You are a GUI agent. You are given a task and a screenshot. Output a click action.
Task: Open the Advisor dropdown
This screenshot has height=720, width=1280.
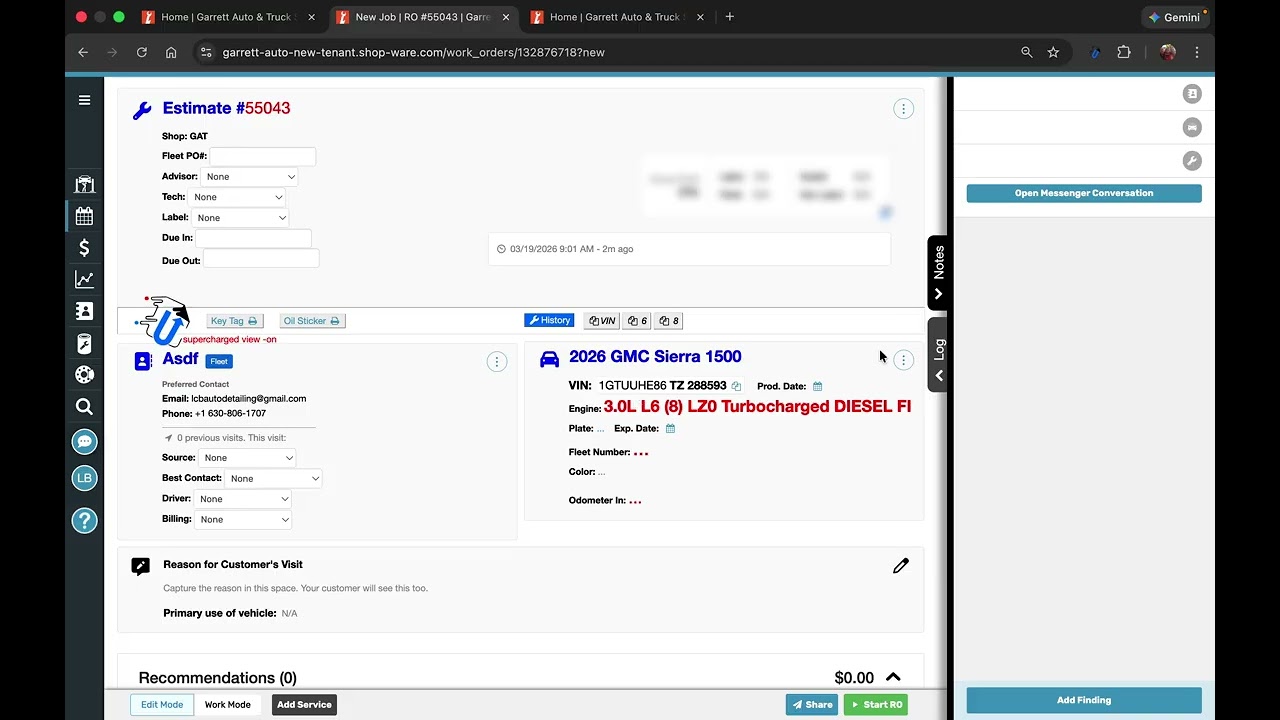(250, 177)
